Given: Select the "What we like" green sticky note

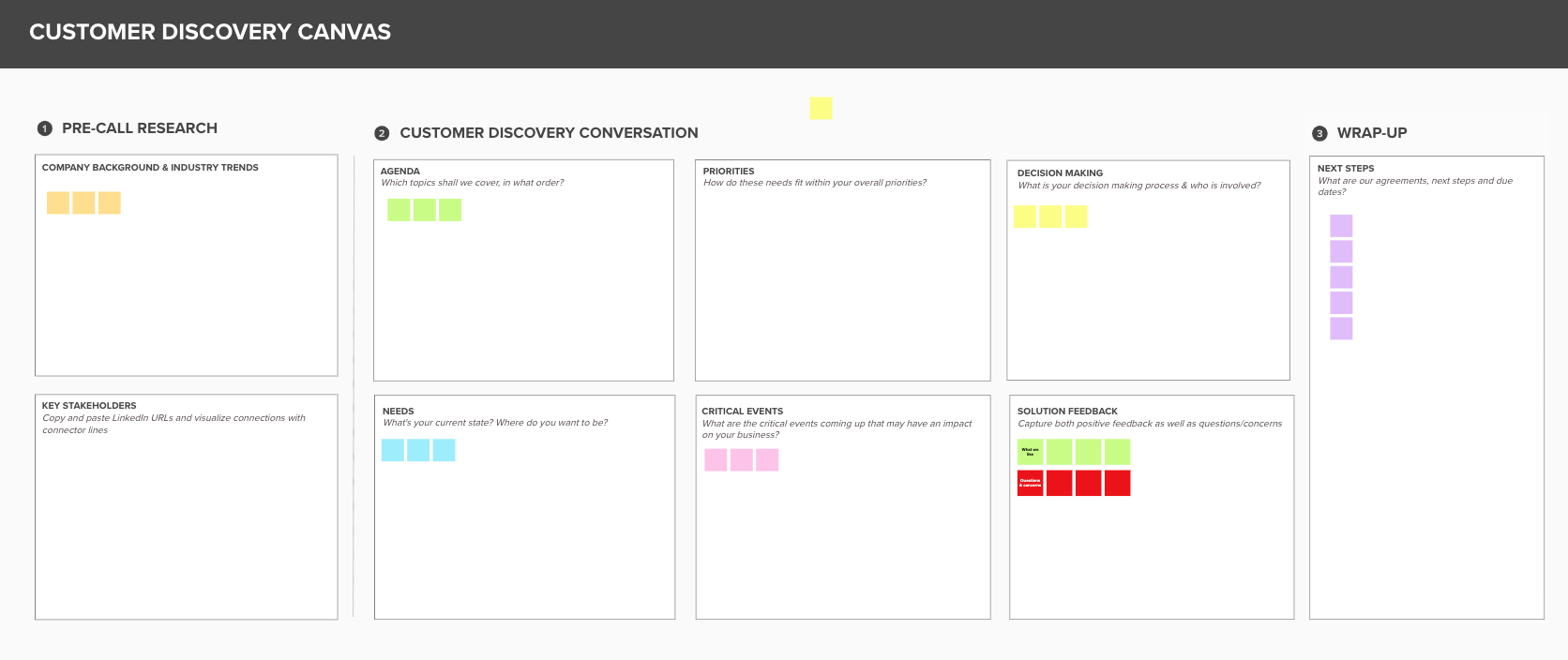Looking at the screenshot, I should coord(1030,452).
